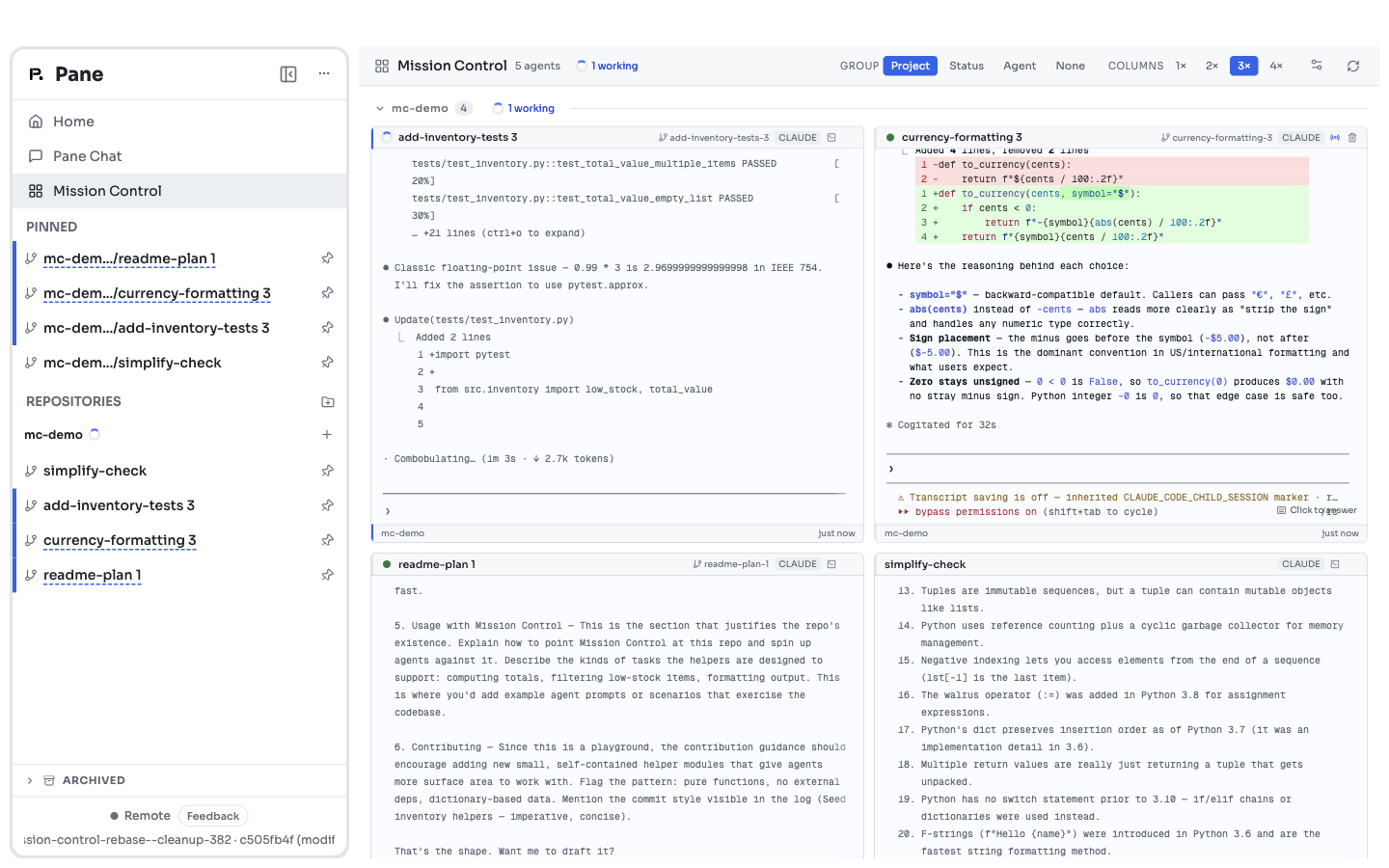Unpin mc-dem.../simplify-check with its pin icon

[x=328, y=363]
